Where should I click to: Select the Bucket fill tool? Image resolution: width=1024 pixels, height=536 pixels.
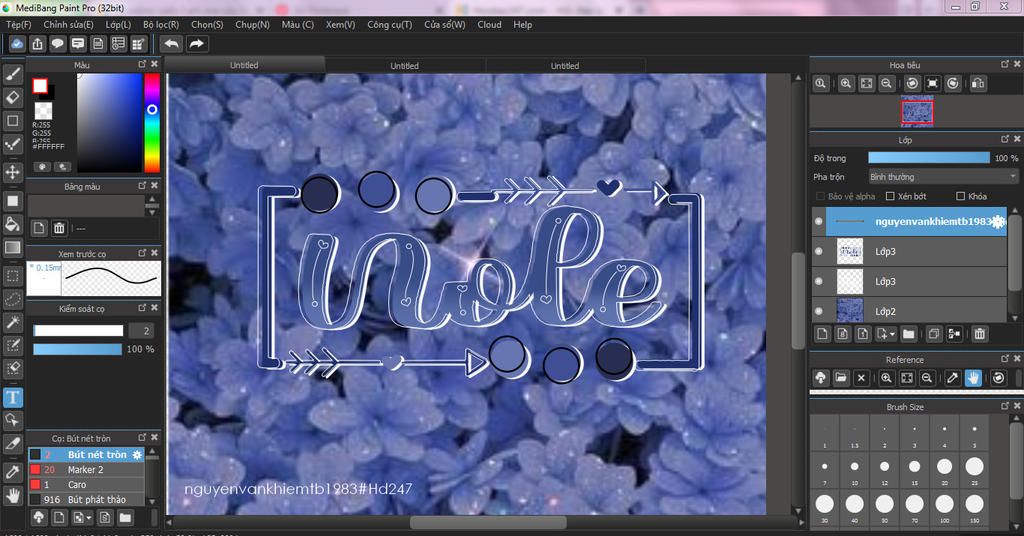(13, 223)
